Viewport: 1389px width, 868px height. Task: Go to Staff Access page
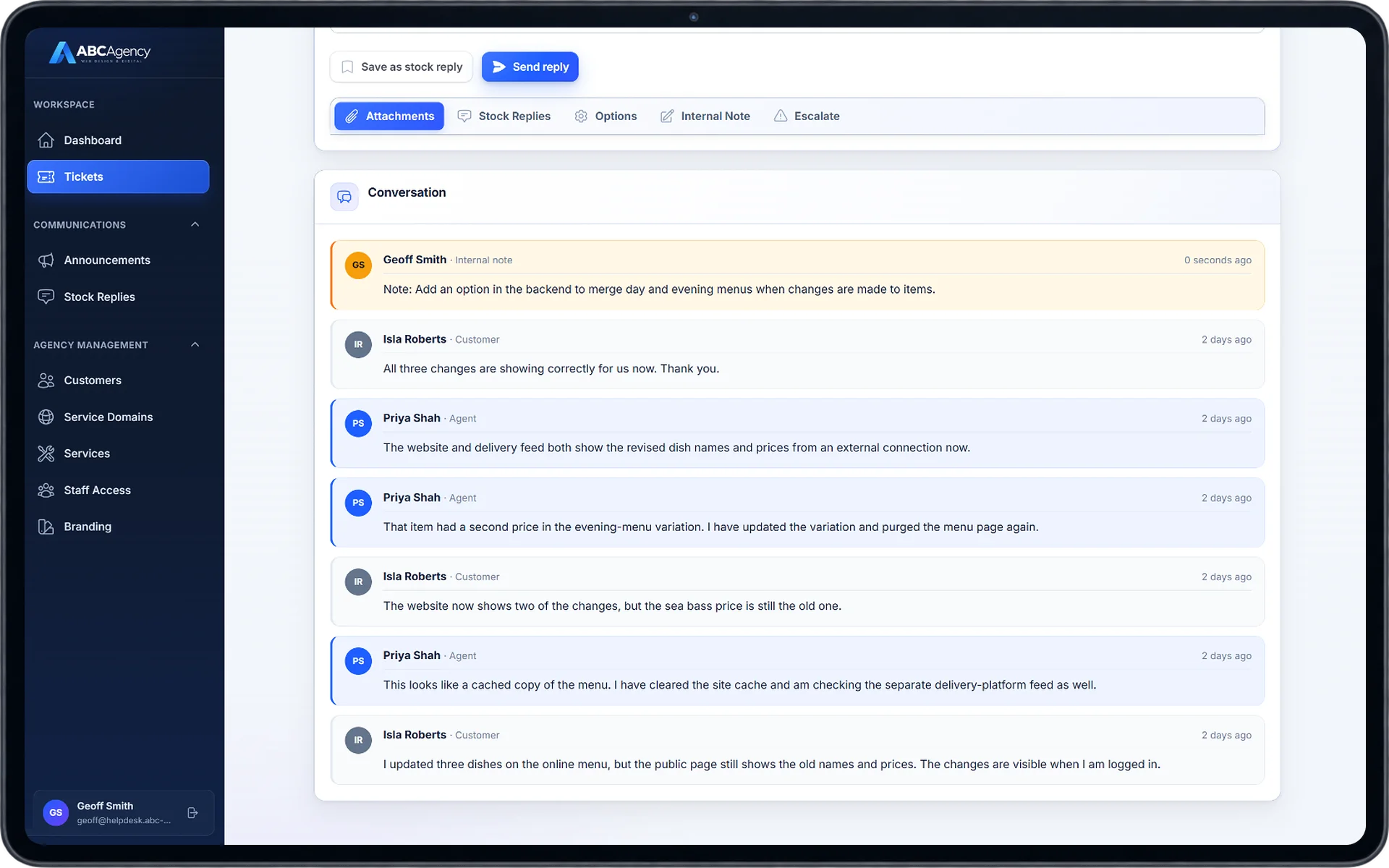pyautogui.click(x=118, y=490)
